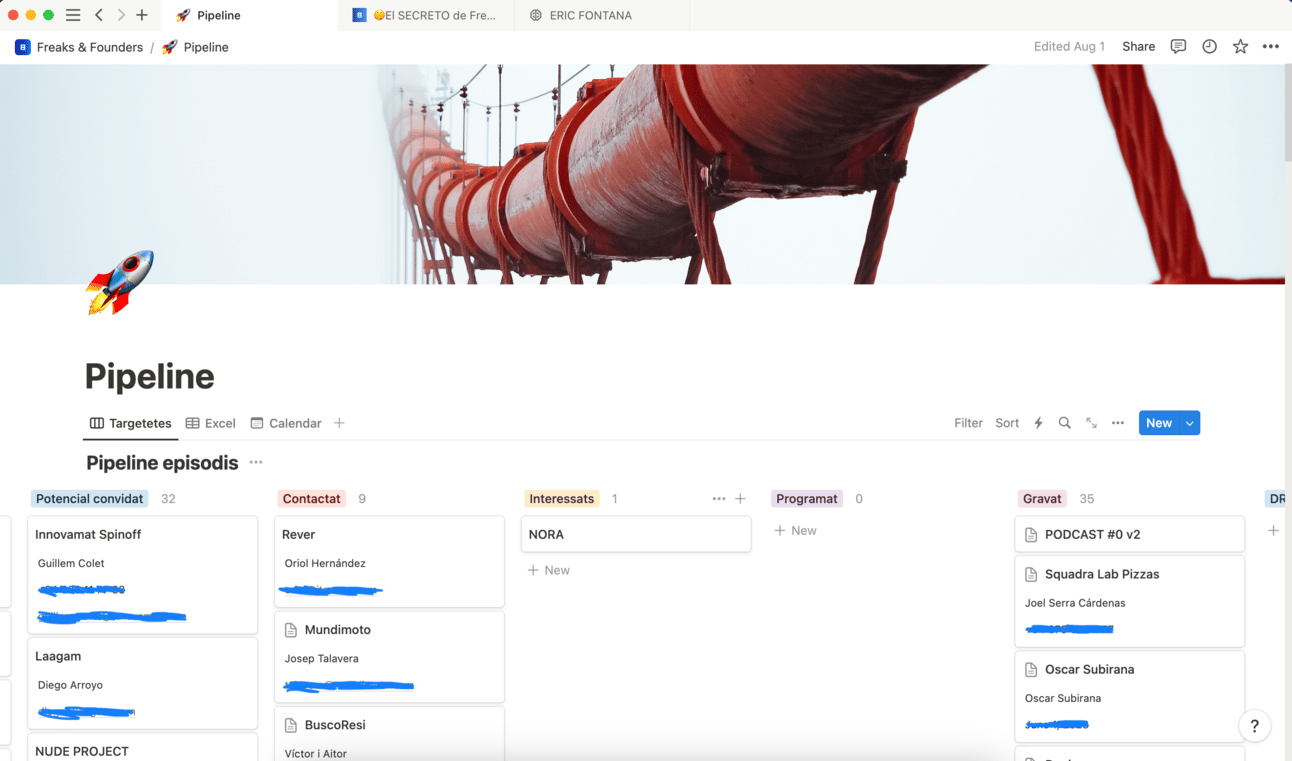Click Josep Talavera on Mundimoto card
This screenshot has width=1292, height=761.
pos(321,658)
